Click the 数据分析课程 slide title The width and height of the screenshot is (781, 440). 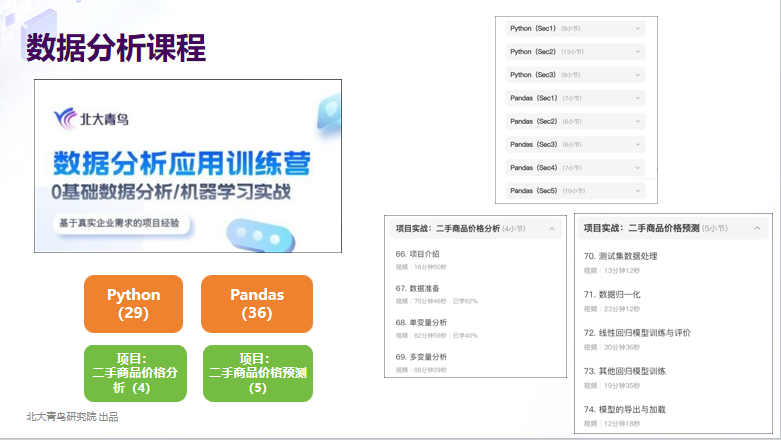point(116,48)
